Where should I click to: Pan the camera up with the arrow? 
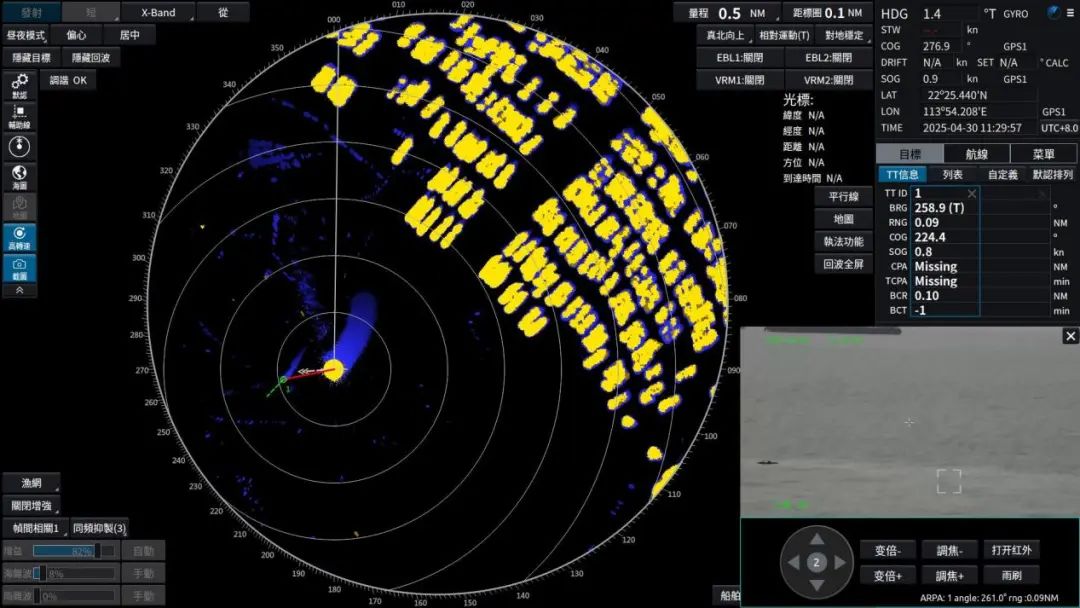pyautogui.click(x=816, y=539)
